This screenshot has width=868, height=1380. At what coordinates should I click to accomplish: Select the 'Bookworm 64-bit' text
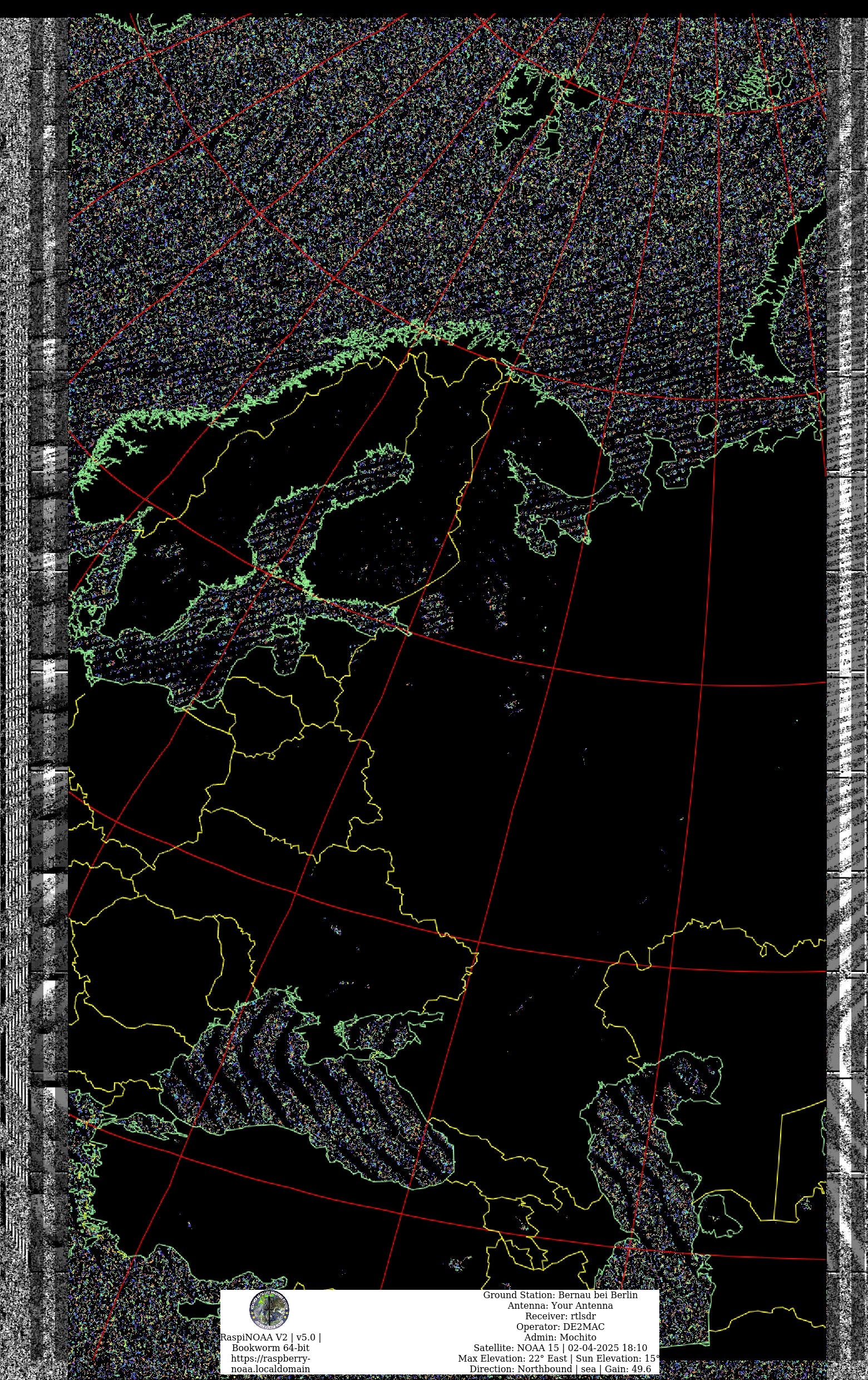pyautogui.click(x=270, y=1348)
